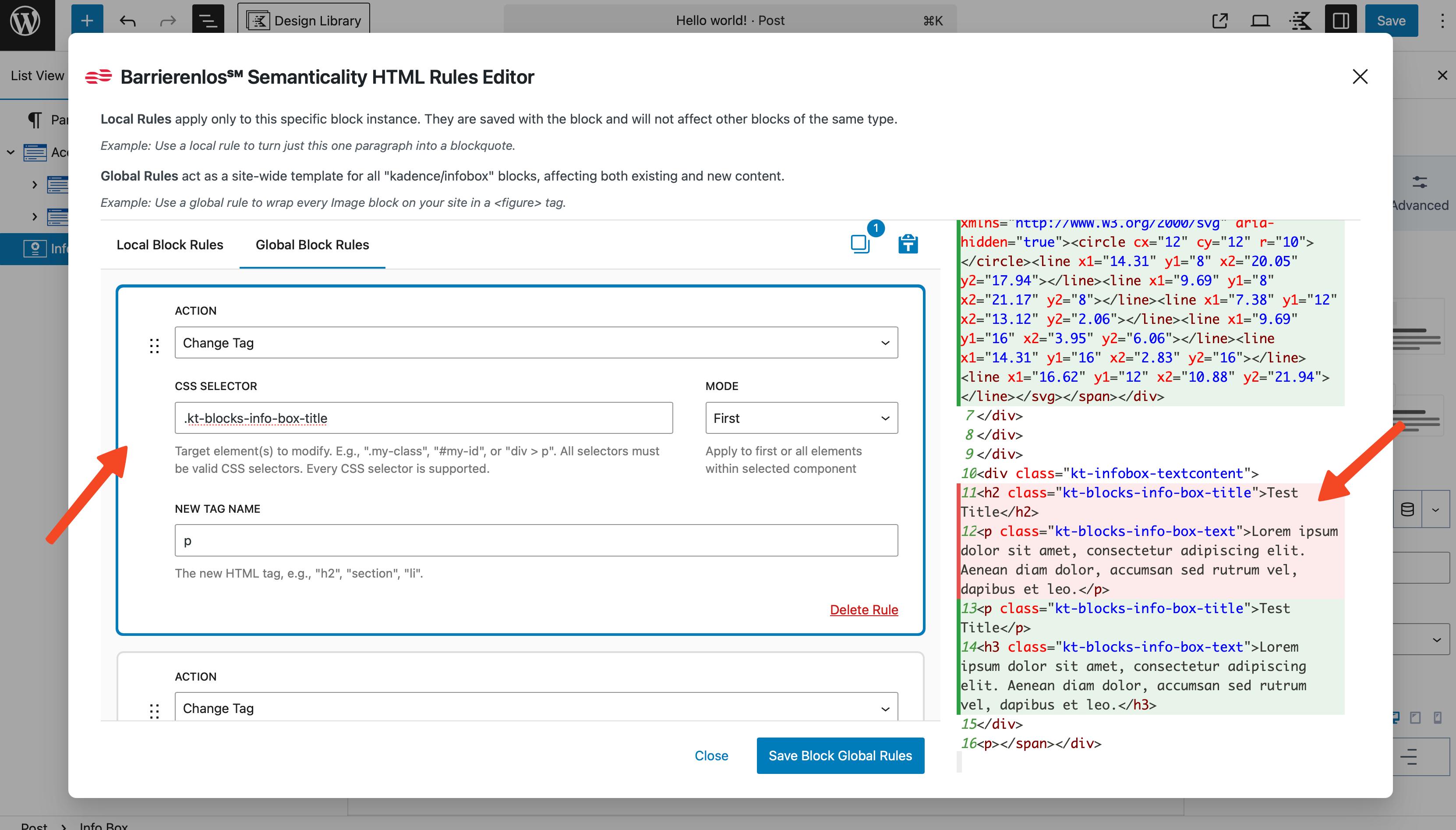The height and width of the screenshot is (830, 1456).
Task: Click the device preview laptop icon
Action: pos(1260,21)
